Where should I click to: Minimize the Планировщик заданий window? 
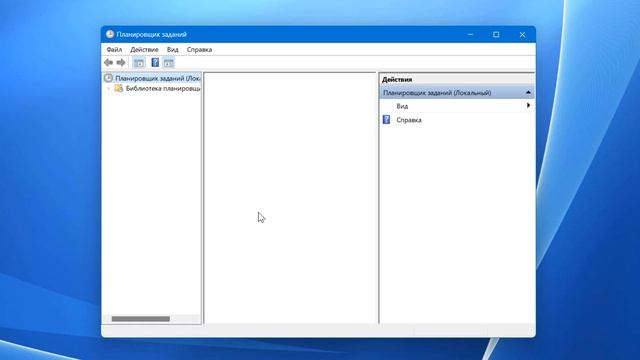click(x=470, y=35)
